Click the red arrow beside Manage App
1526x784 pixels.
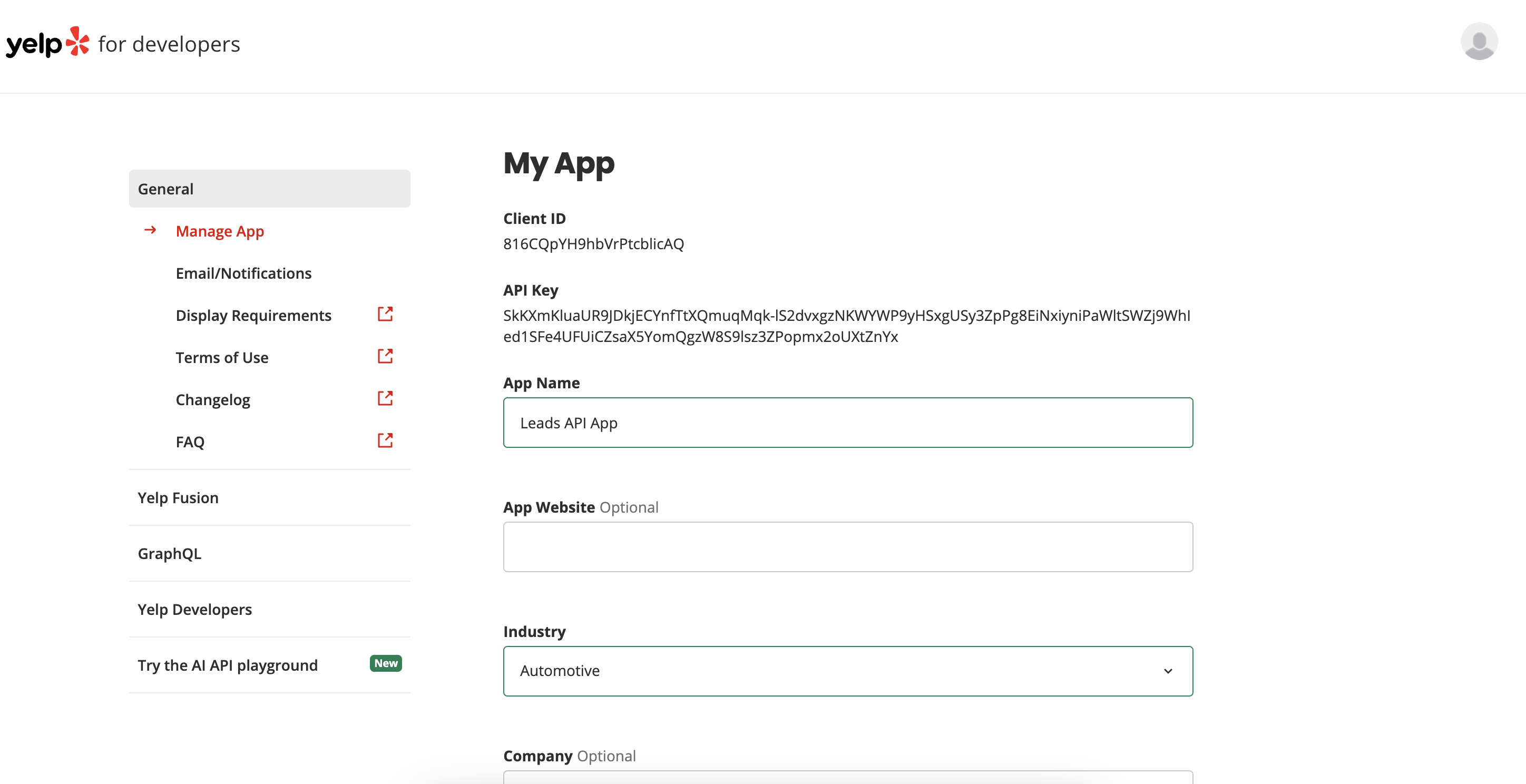(x=151, y=230)
